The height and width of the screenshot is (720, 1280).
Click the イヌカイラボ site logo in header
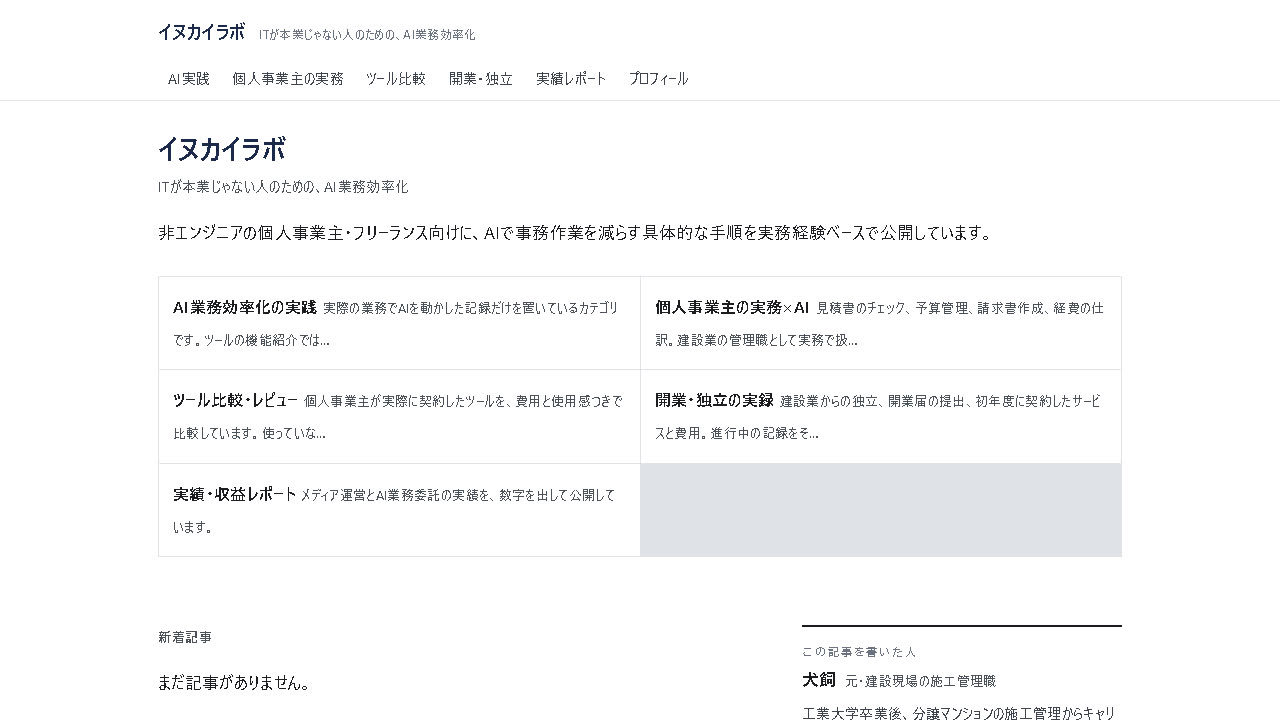(201, 32)
